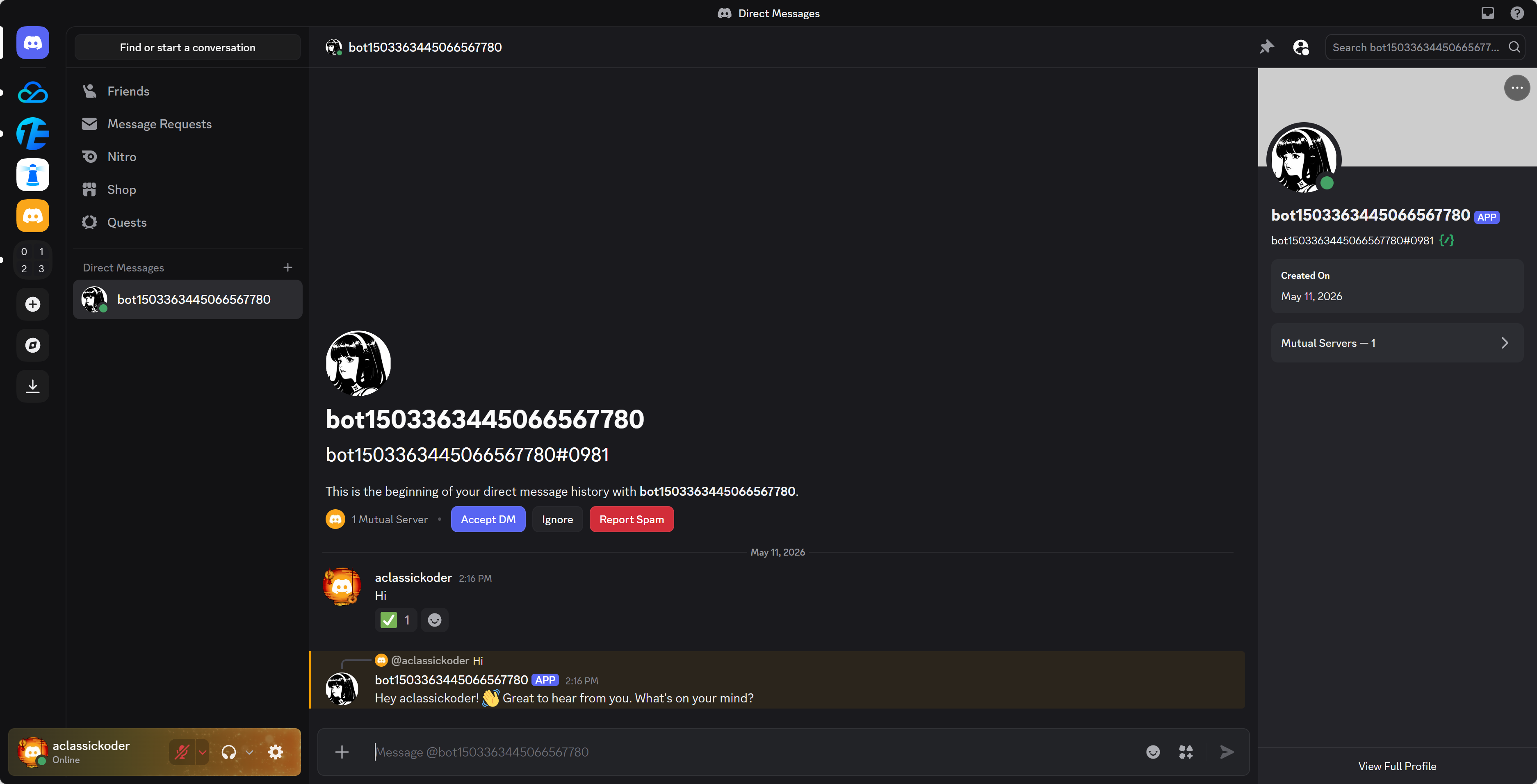Open the lighthouse server icon
Viewport: 1537px width, 784px height.
[33, 174]
